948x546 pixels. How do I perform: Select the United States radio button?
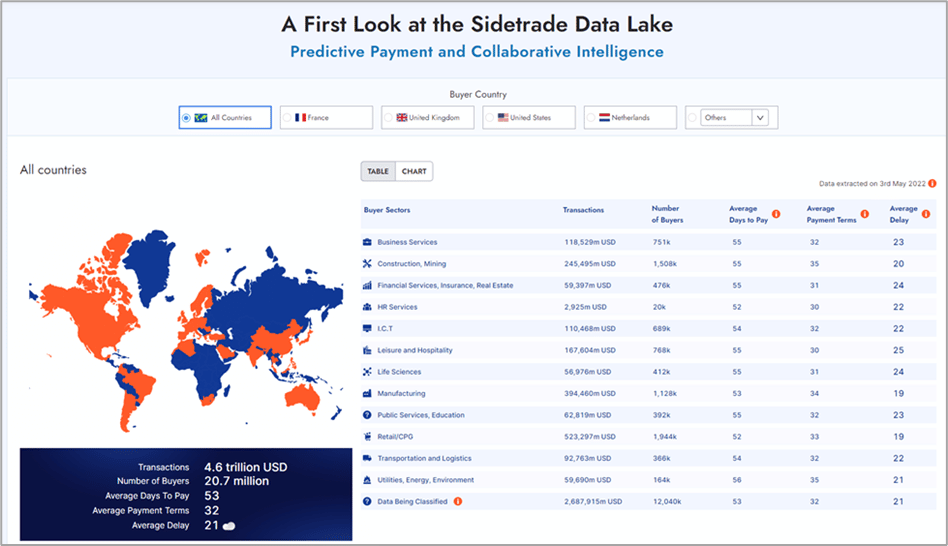[x=490, y=117]
